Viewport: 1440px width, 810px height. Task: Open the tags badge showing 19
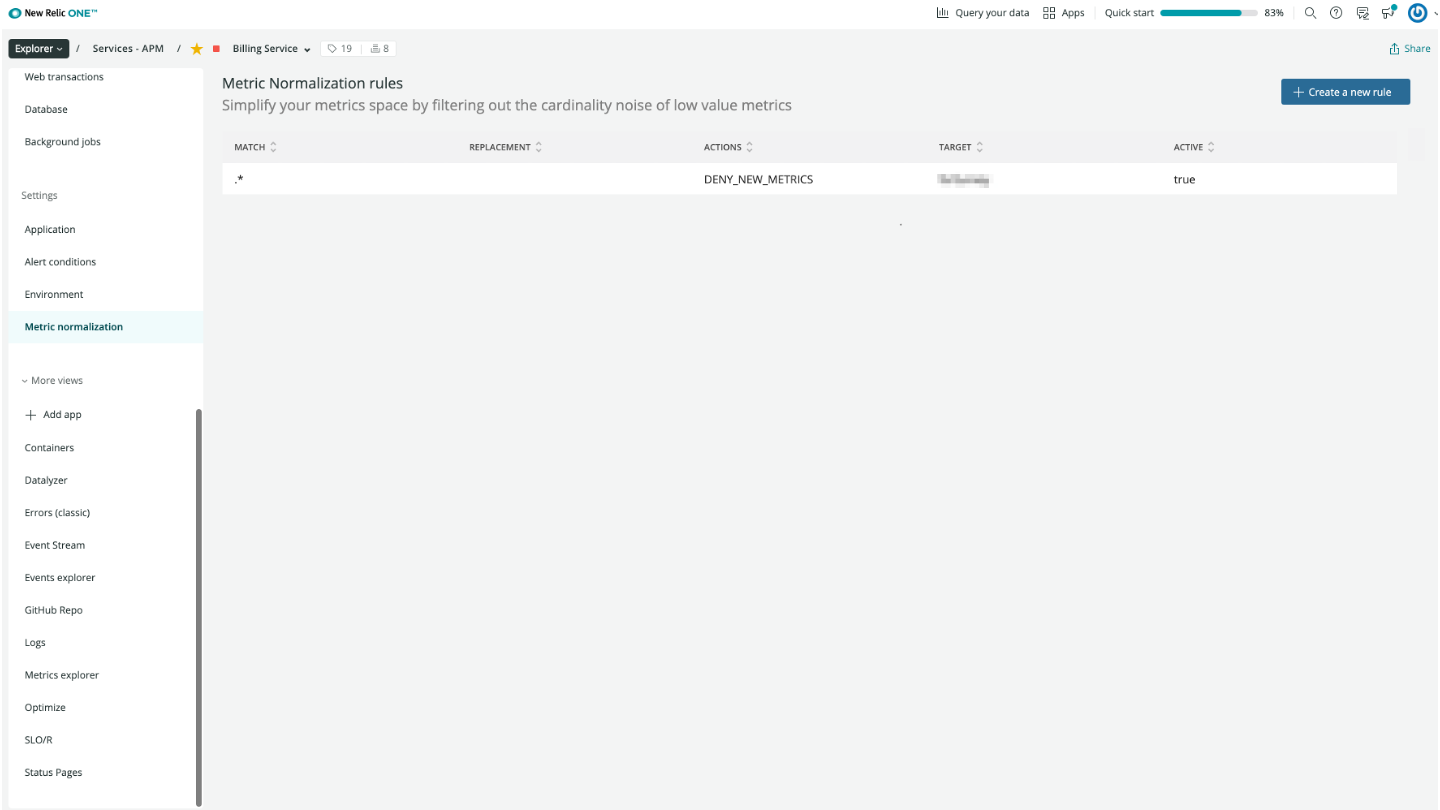click(x=340, y=49)
